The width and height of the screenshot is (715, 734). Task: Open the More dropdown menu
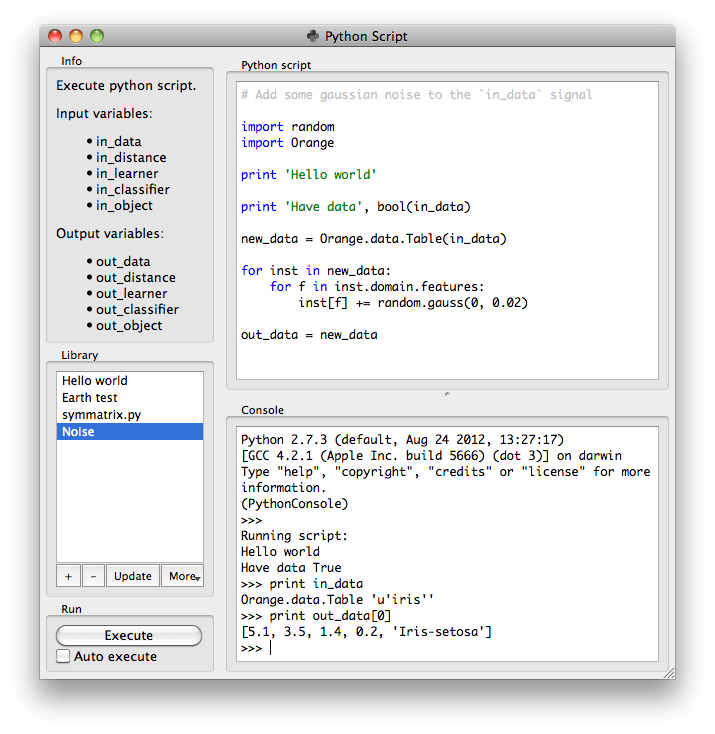tap(183, 576)
